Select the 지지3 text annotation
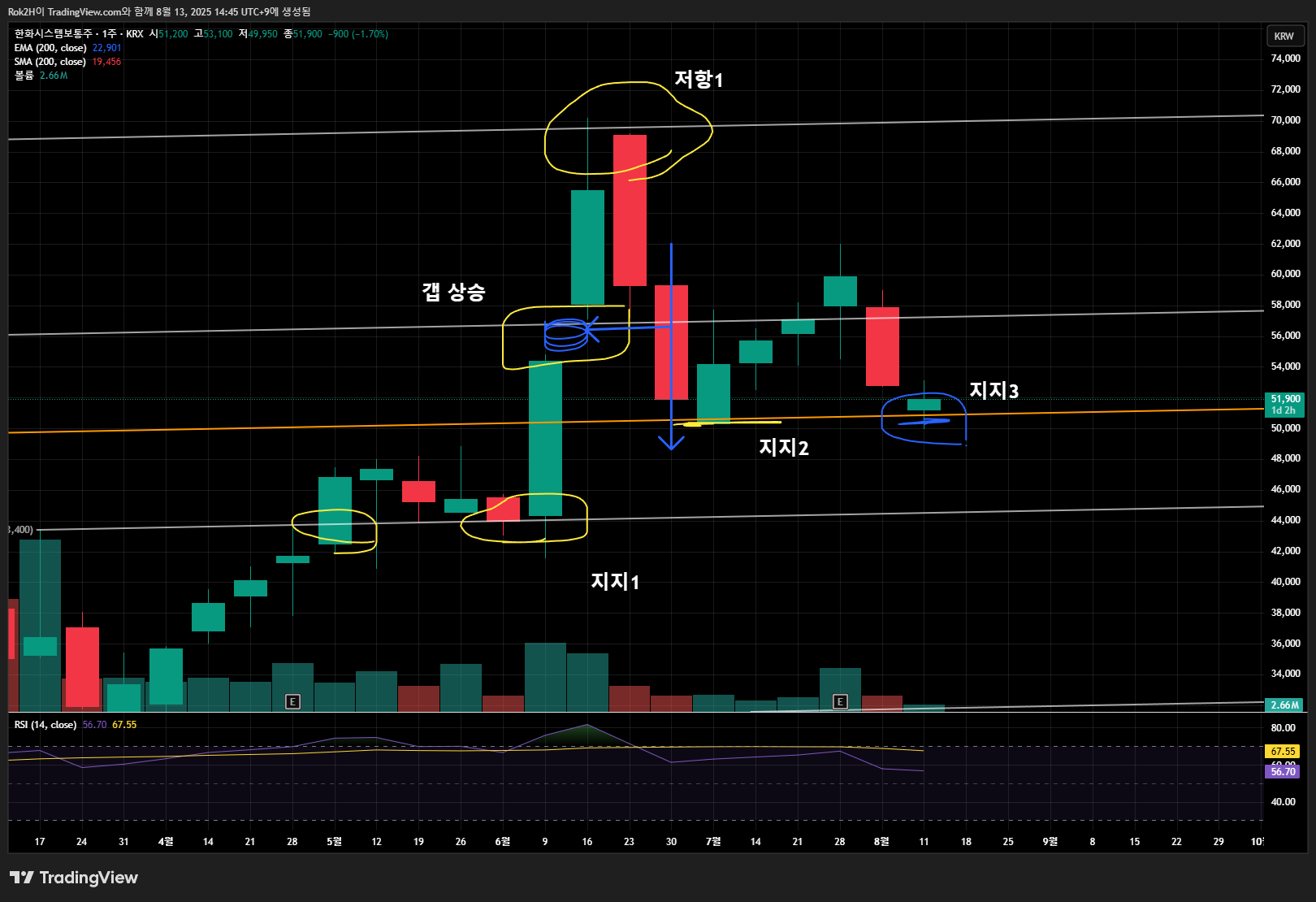Screen dimensions: 1316x902 point(993,391)
